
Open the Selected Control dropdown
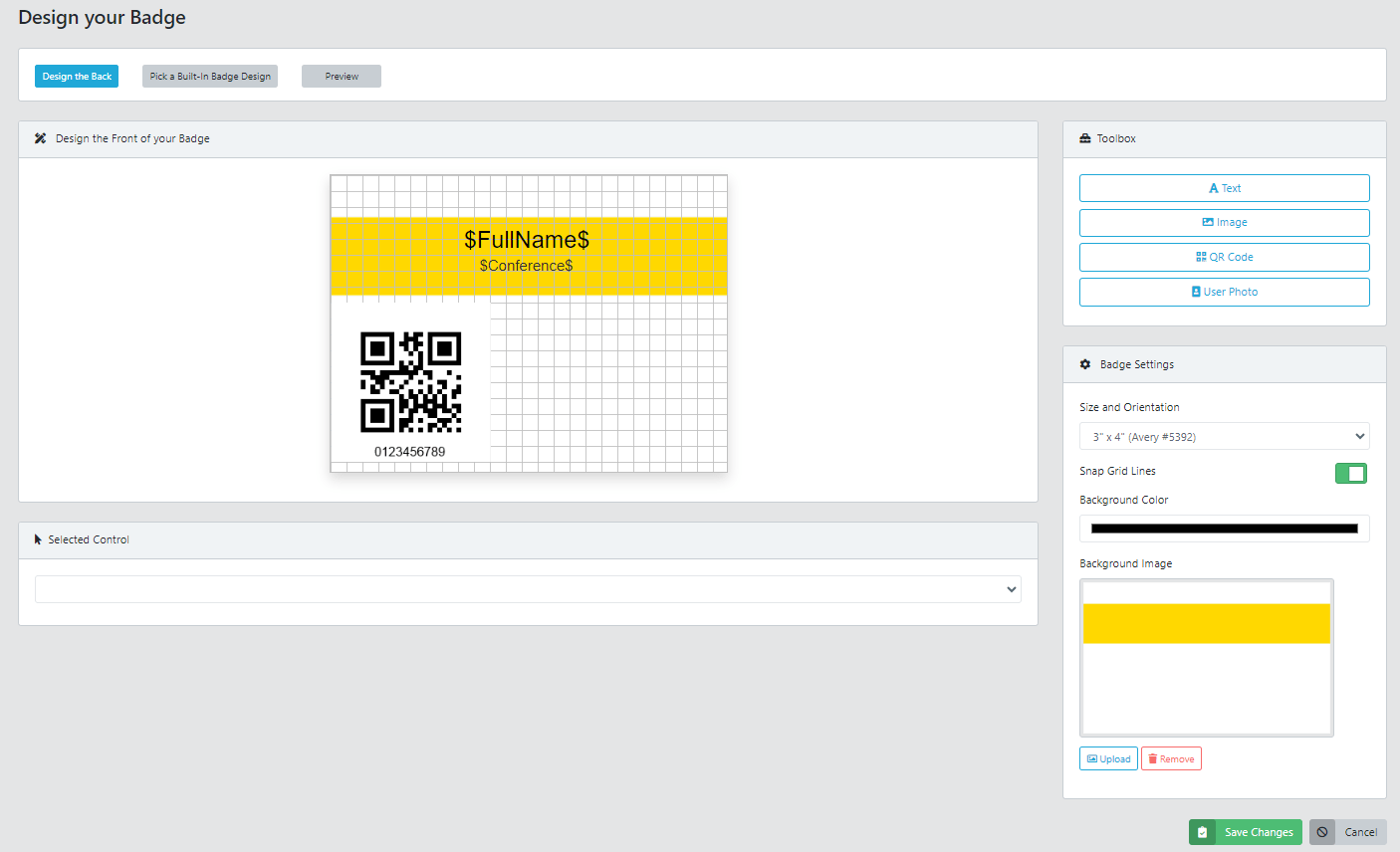(528, 589)
